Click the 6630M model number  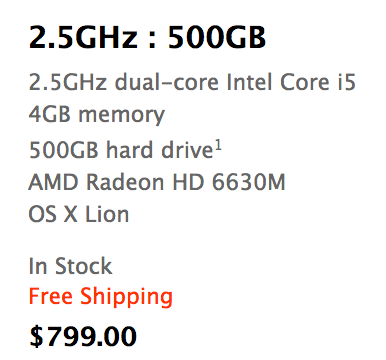coord(249,182)
